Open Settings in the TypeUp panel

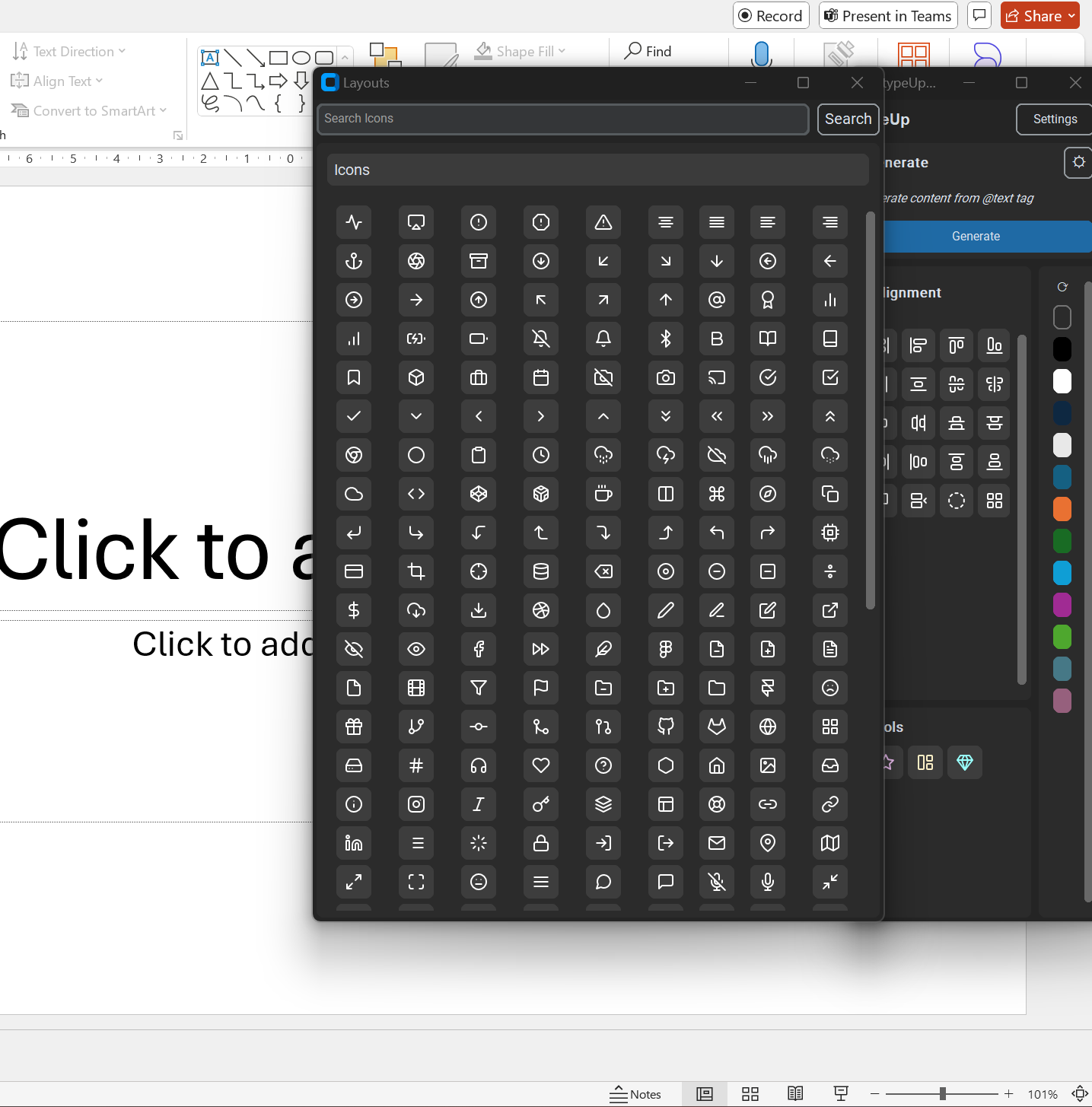pyautogui.click(x=1055, y=119)
